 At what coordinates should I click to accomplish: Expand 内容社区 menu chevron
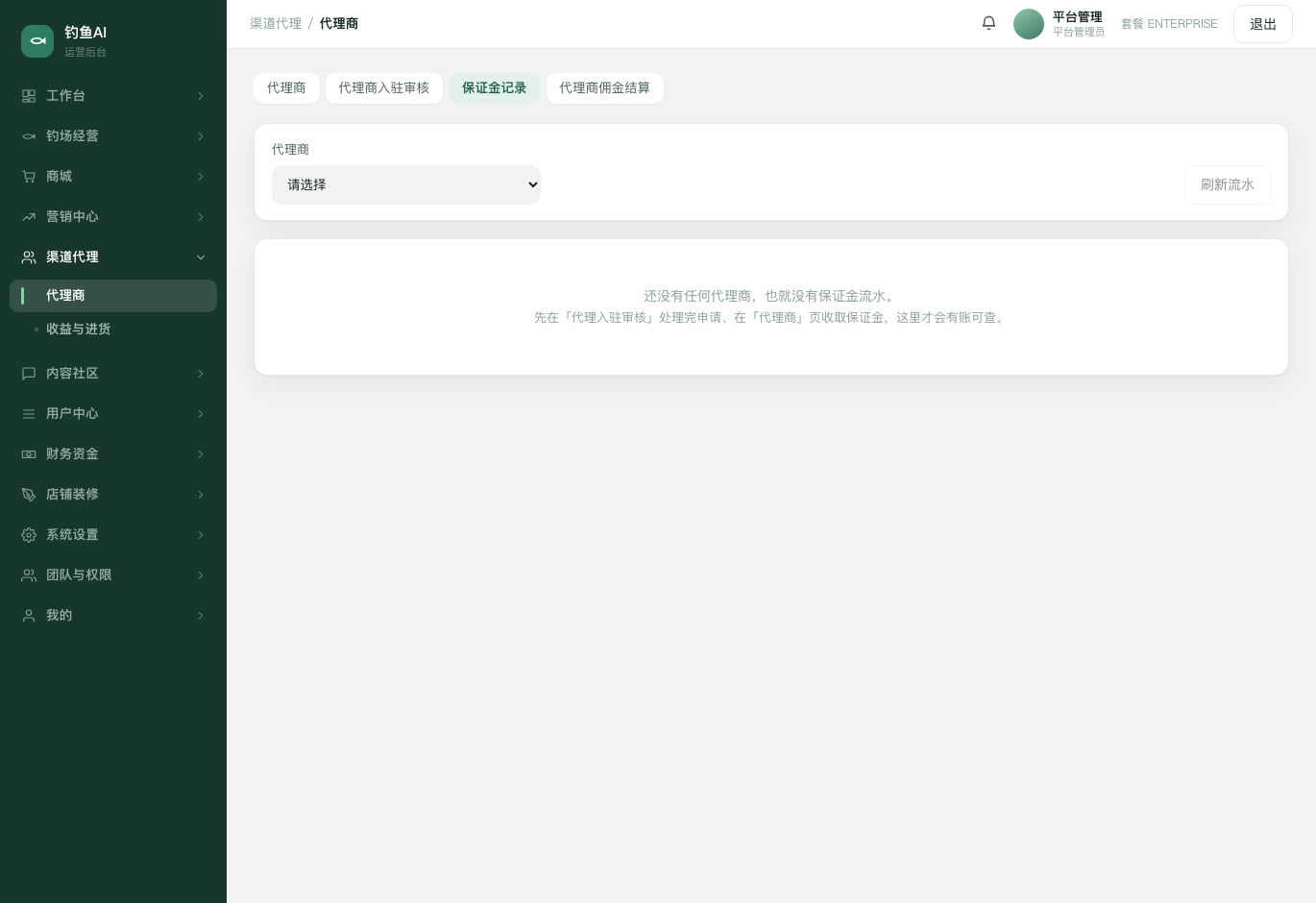tap(201, 374)
